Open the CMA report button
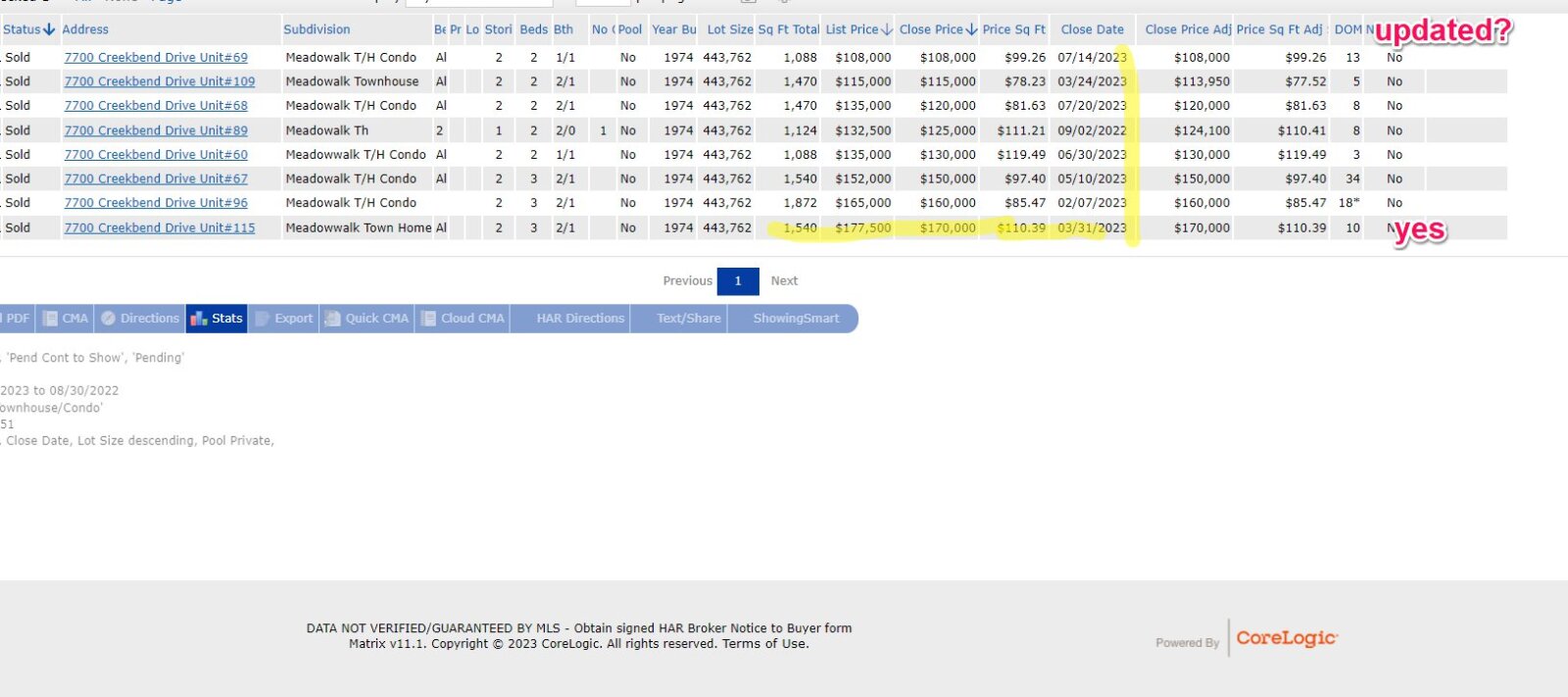Screen dimensions: 1568x697 click(66, 319)
